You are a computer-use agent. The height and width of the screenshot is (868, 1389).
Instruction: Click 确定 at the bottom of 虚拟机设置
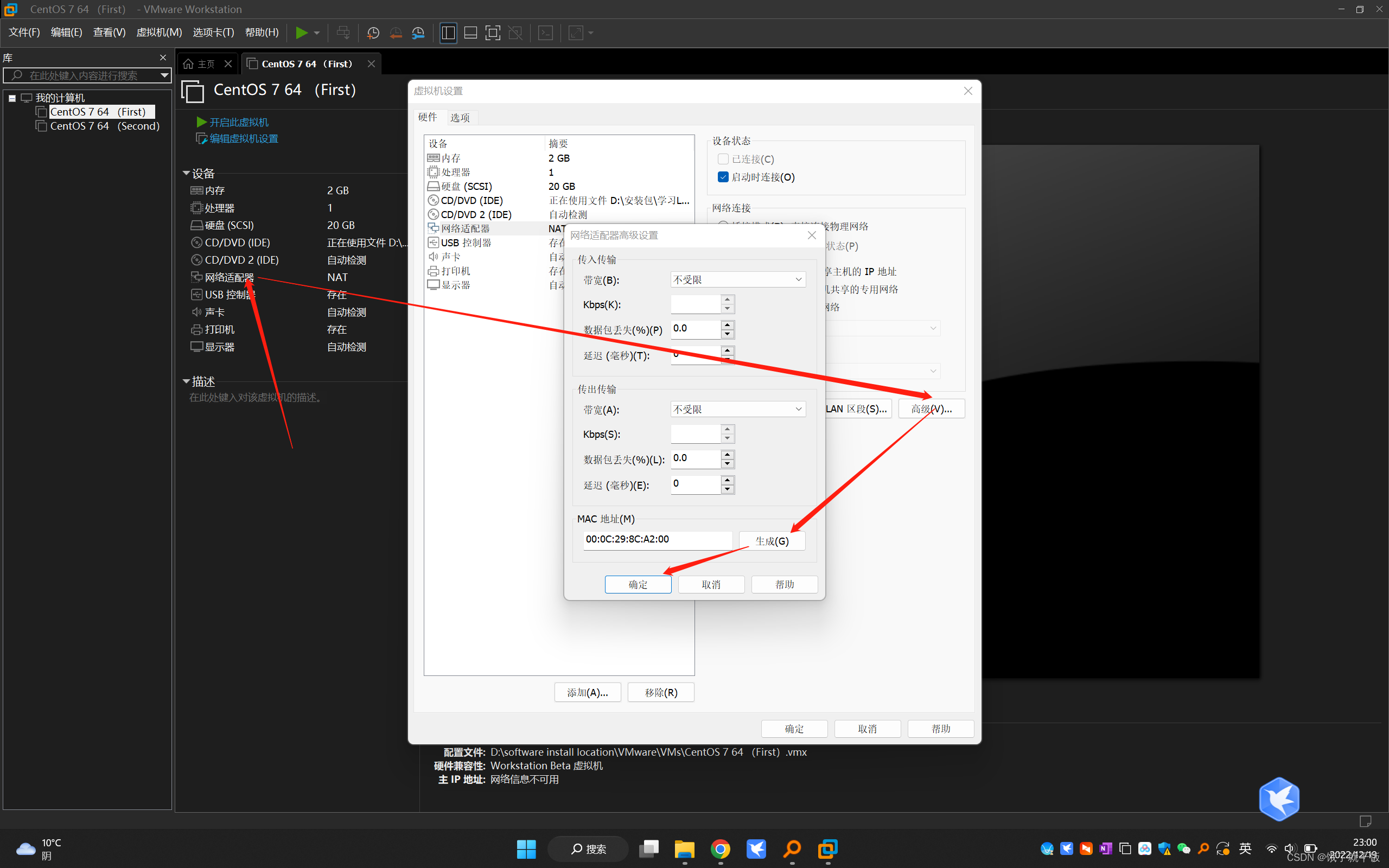[794, 729]
